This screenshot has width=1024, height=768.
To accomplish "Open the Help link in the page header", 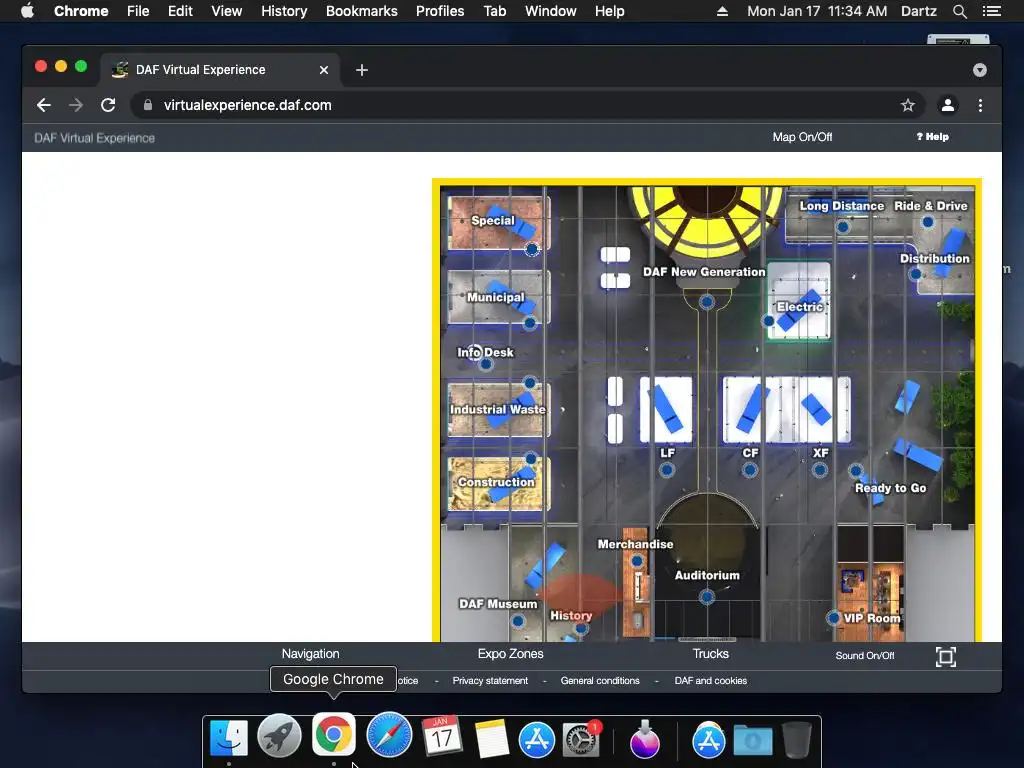I will tap(933, 136).
